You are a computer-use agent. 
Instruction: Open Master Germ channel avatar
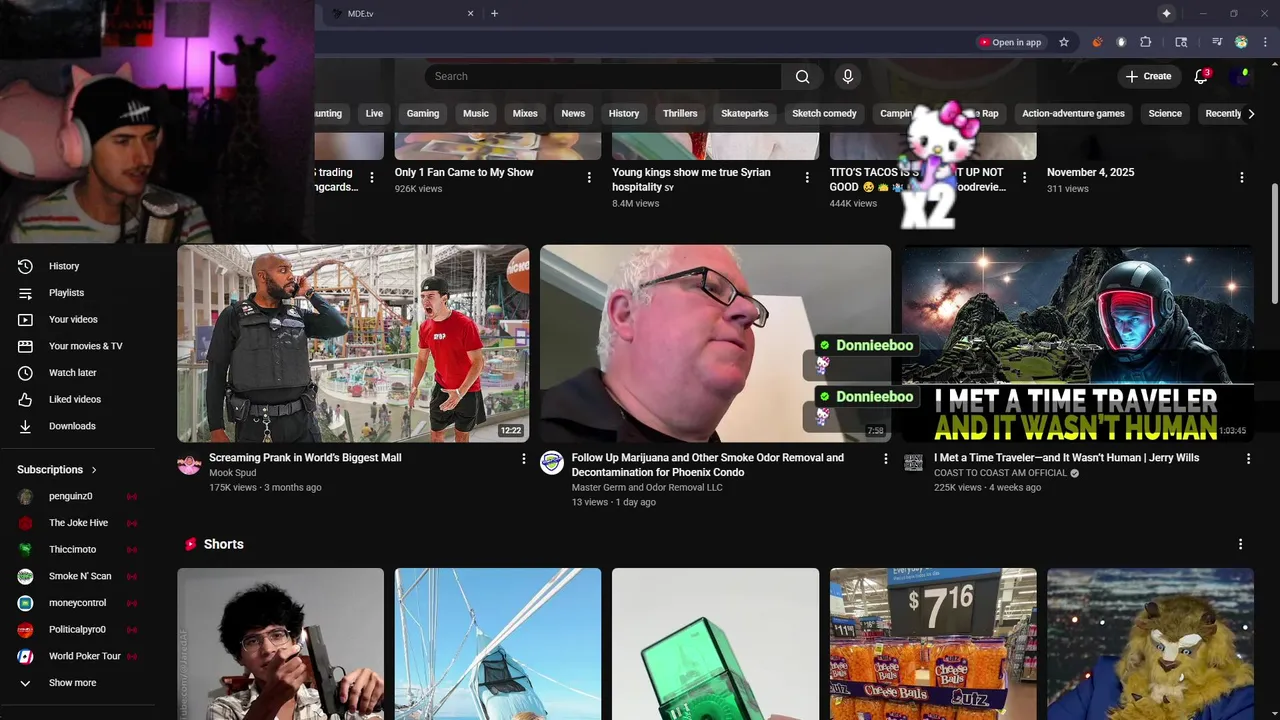click(552, 462)
